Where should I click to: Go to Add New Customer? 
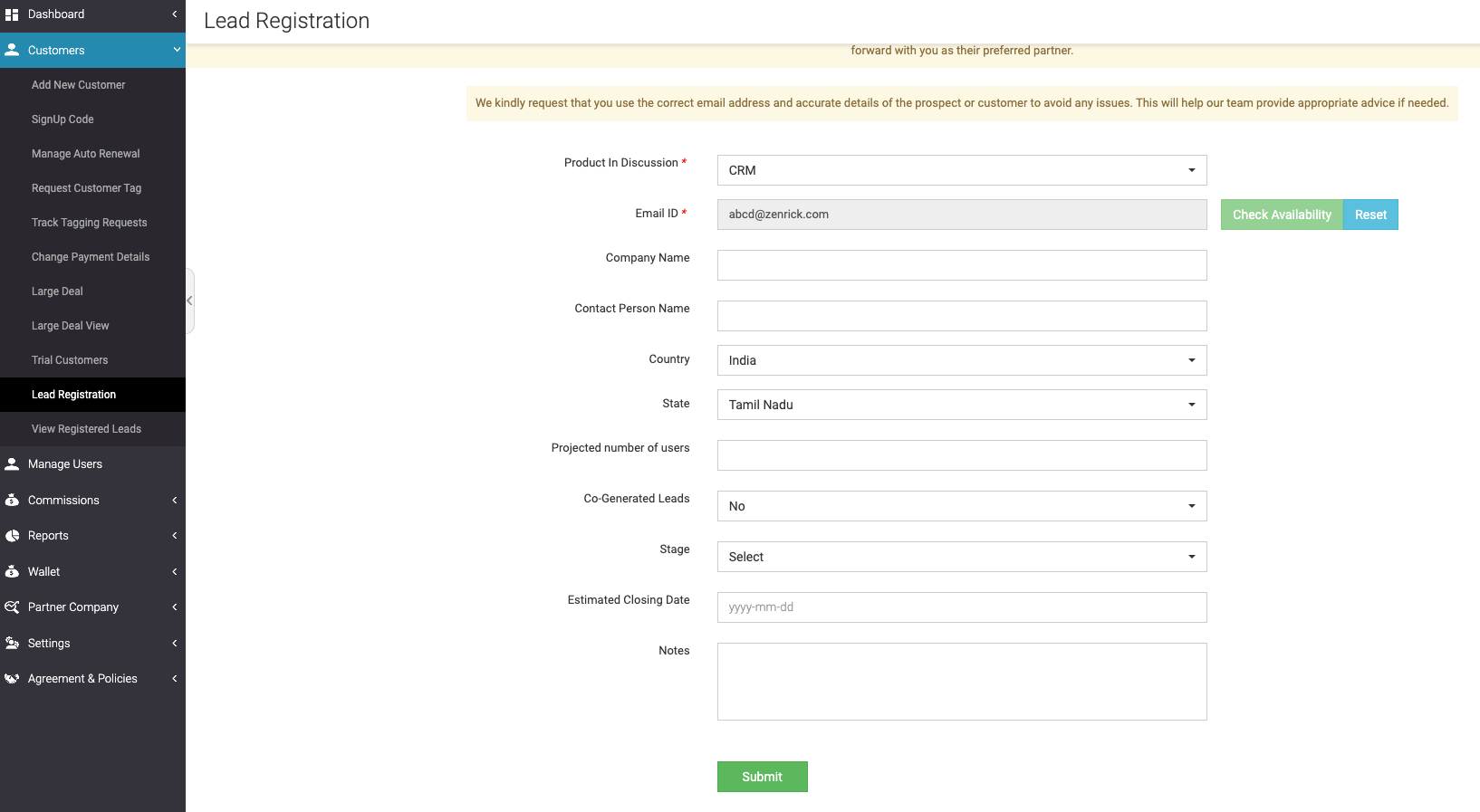pyautogui.click(x=78, y=85)
